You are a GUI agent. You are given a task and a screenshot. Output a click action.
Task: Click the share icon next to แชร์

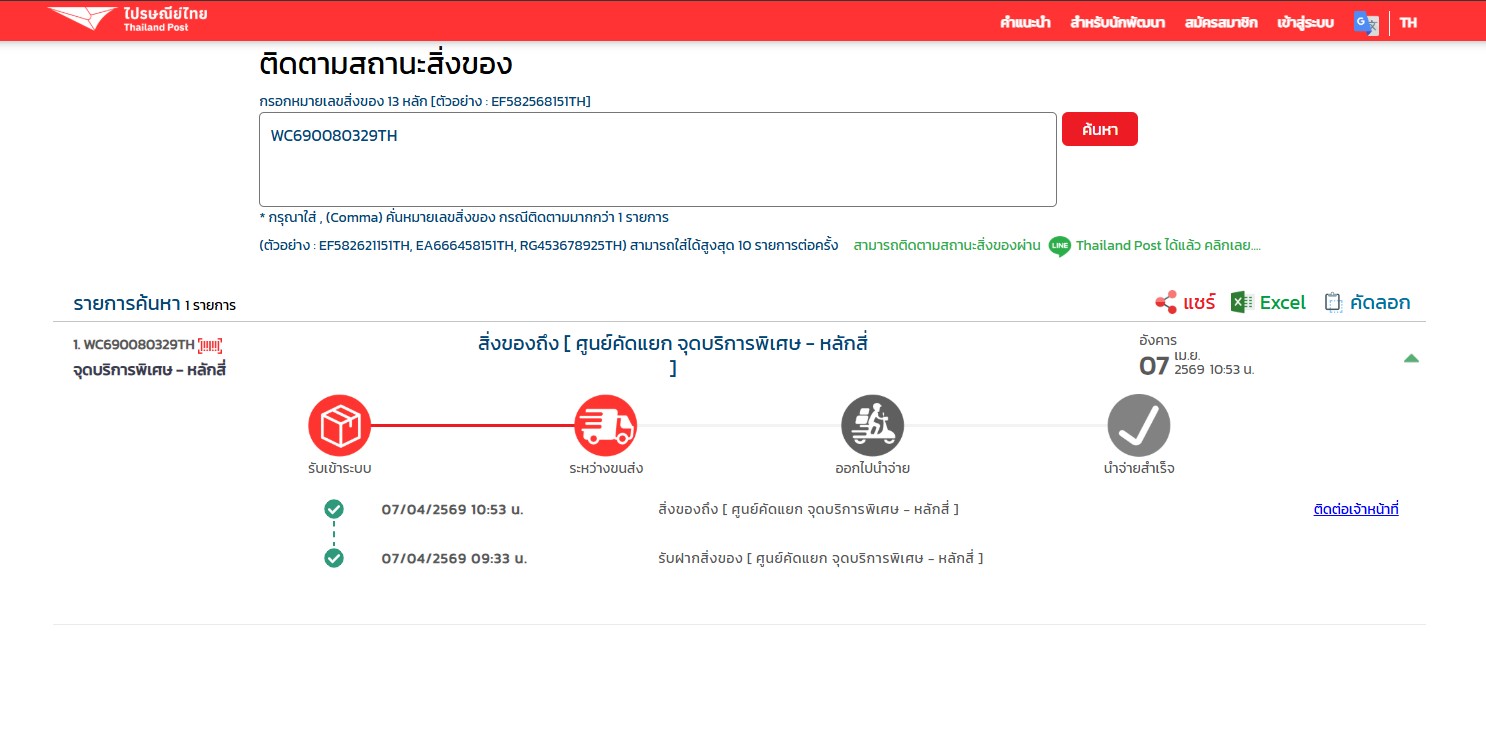tap(1165, 302)
